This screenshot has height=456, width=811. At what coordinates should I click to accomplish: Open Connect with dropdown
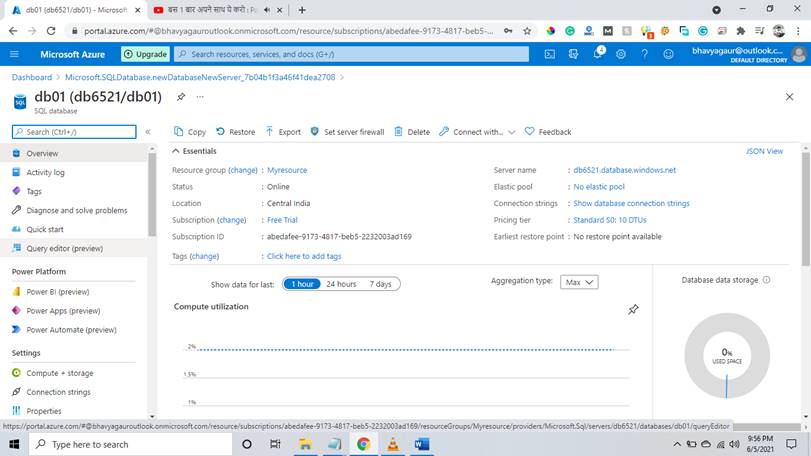tap(477, 132)
